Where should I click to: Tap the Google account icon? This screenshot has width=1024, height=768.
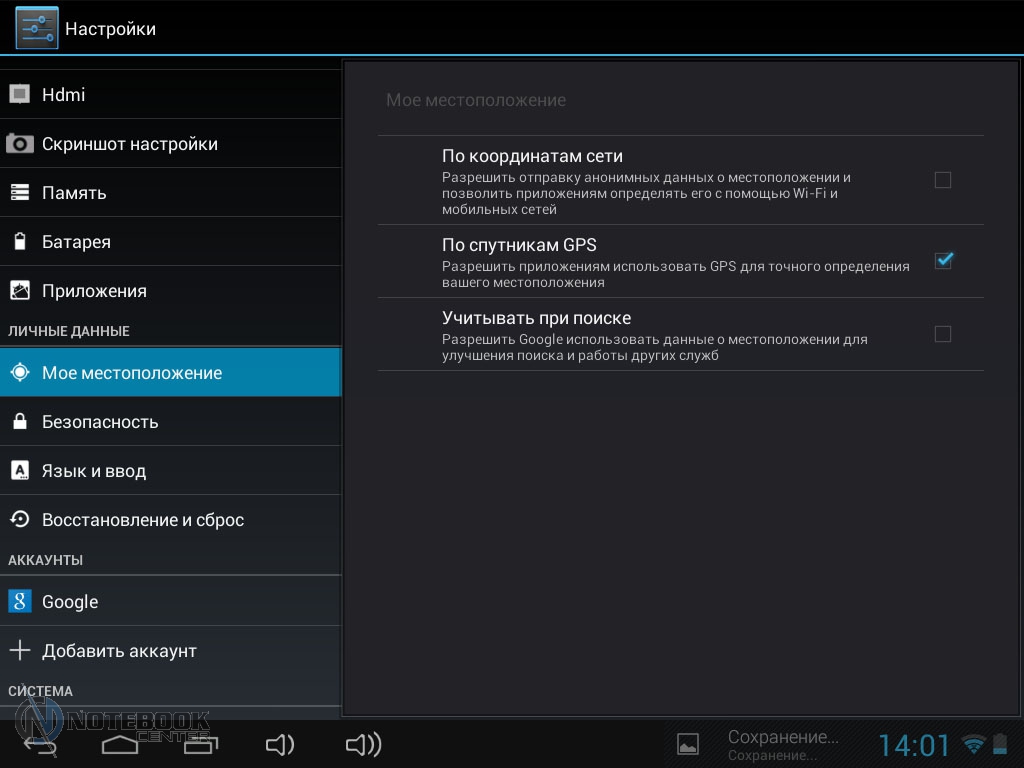coord(20,601)
